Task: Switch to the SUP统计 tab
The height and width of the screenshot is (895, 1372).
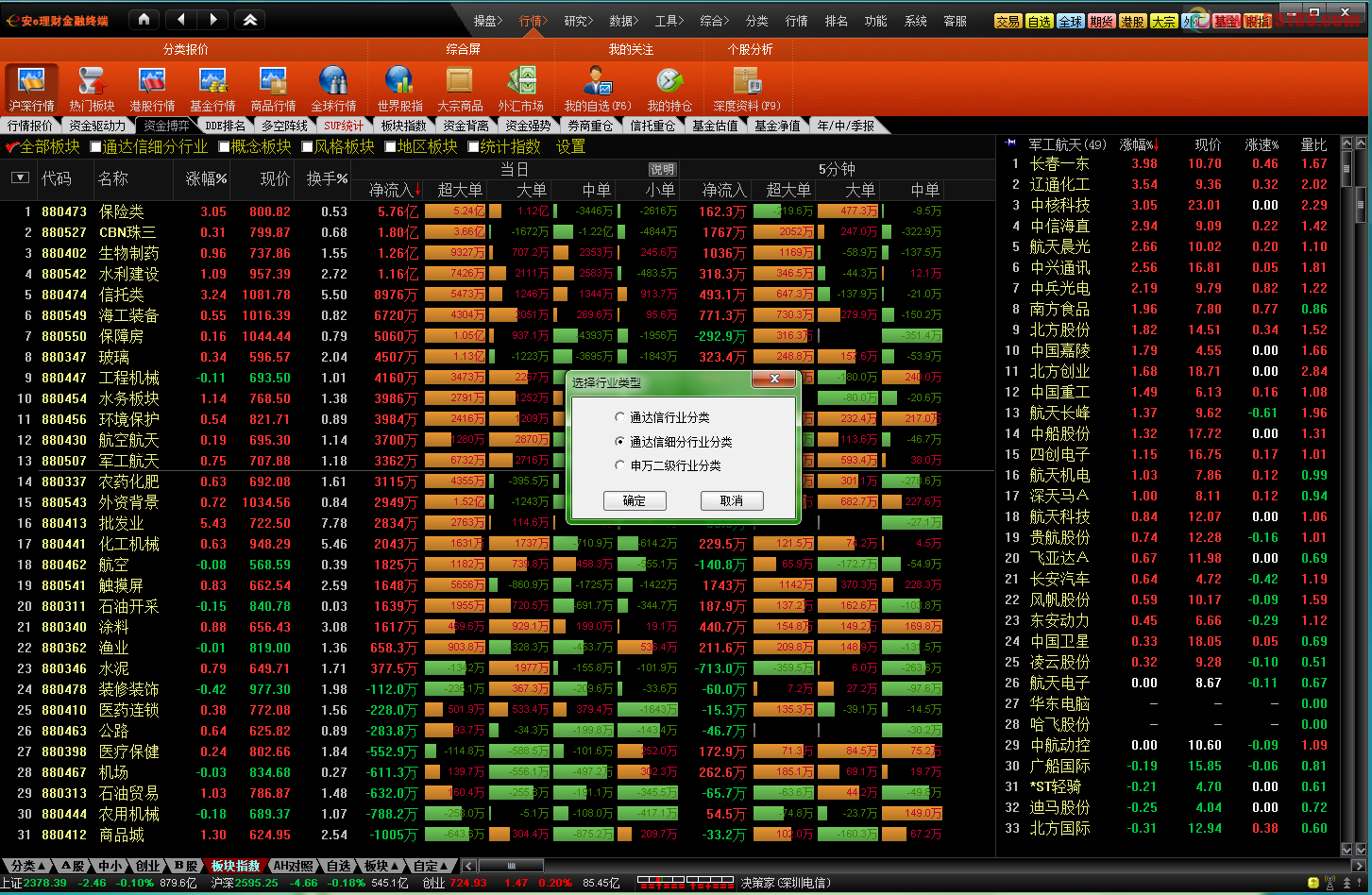Action: [344, 125]
